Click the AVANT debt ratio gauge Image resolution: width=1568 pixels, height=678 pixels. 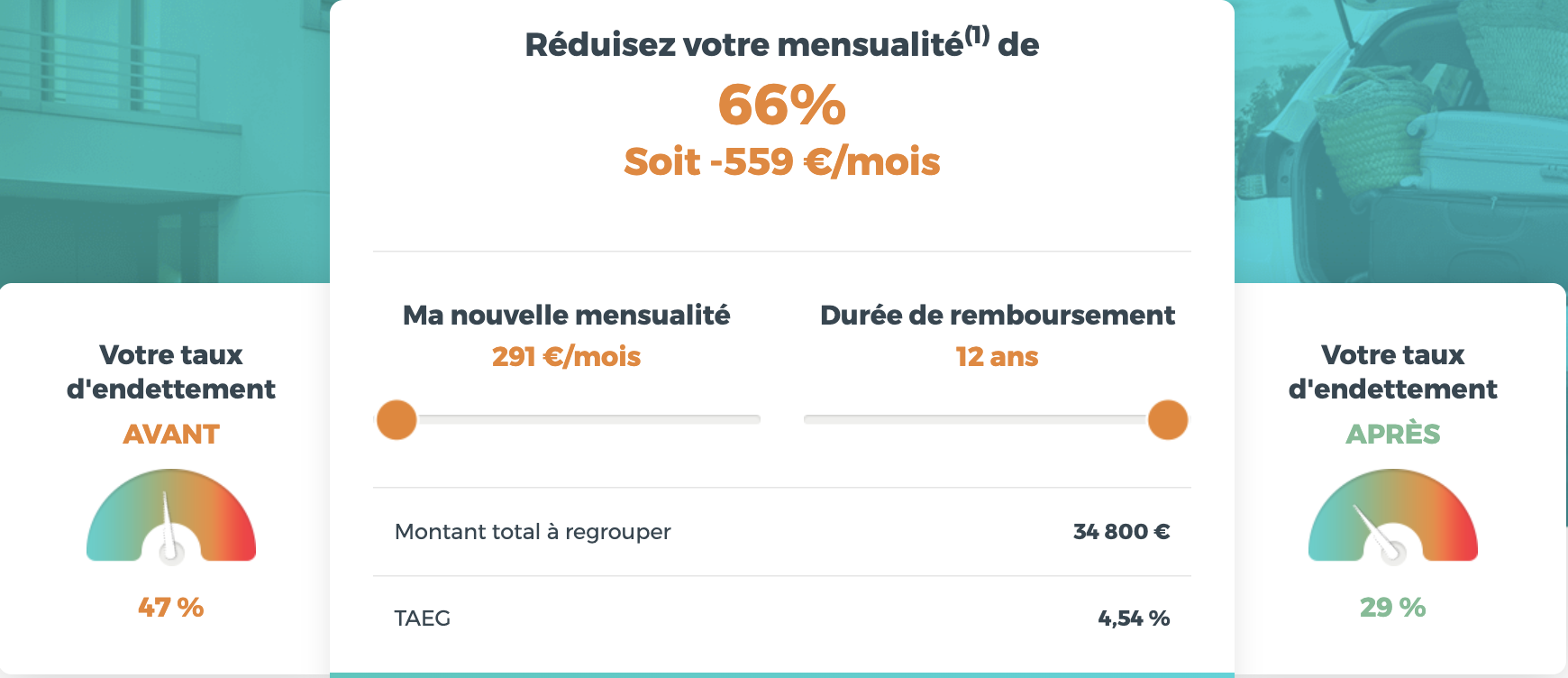171,516
